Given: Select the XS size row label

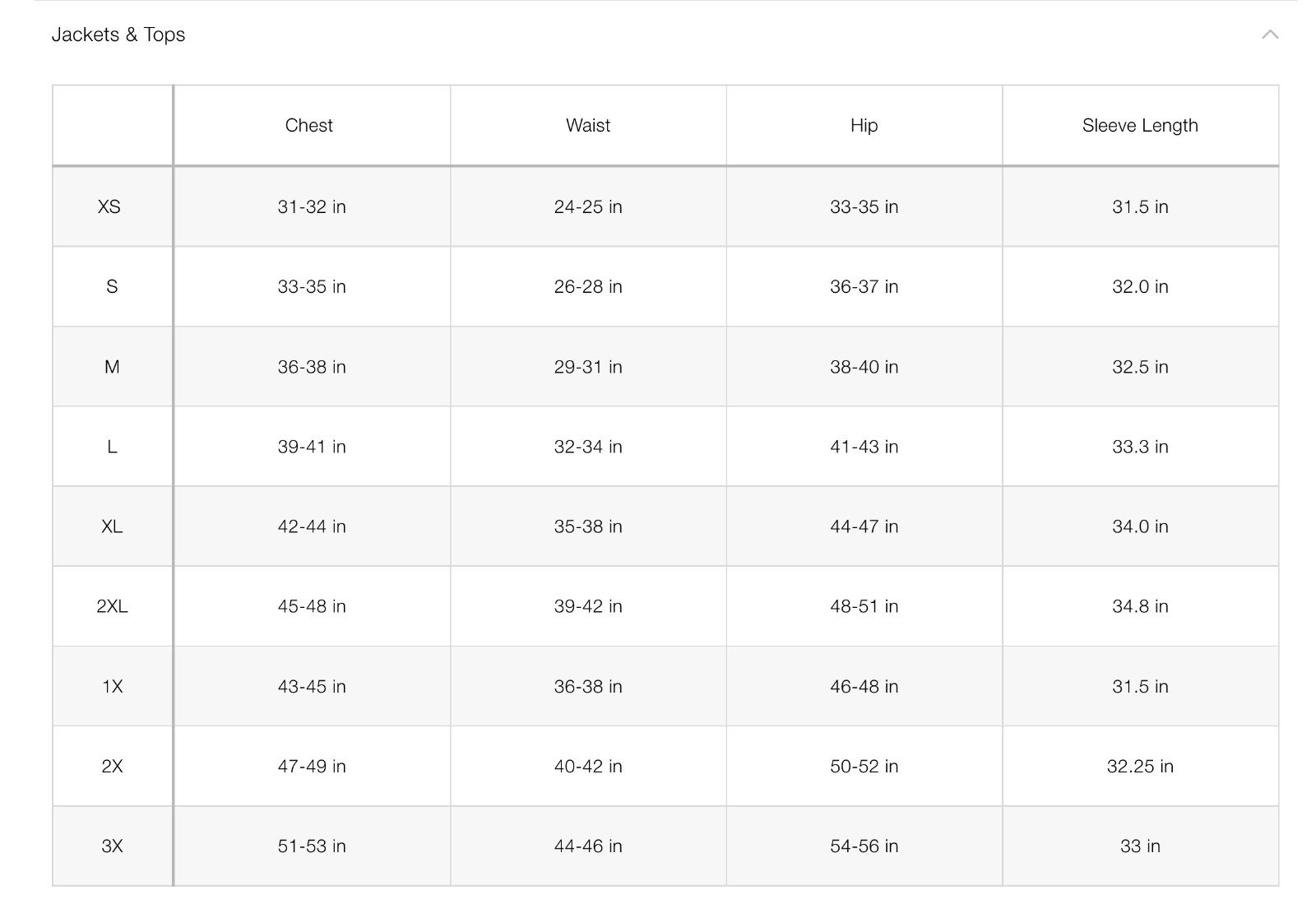Looking at the screenshot, I should coord(109,206).
